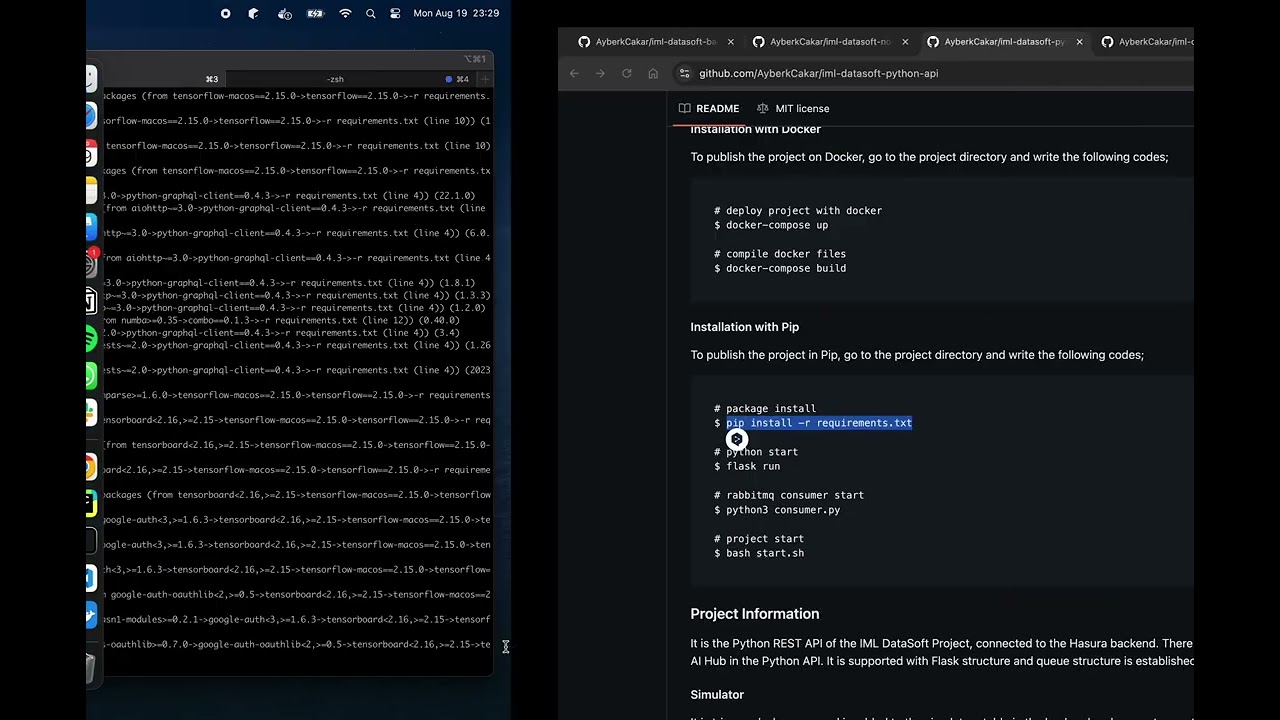
Task: Click the blue activity dot beside ⌘4
Action: tap(449, 79)
